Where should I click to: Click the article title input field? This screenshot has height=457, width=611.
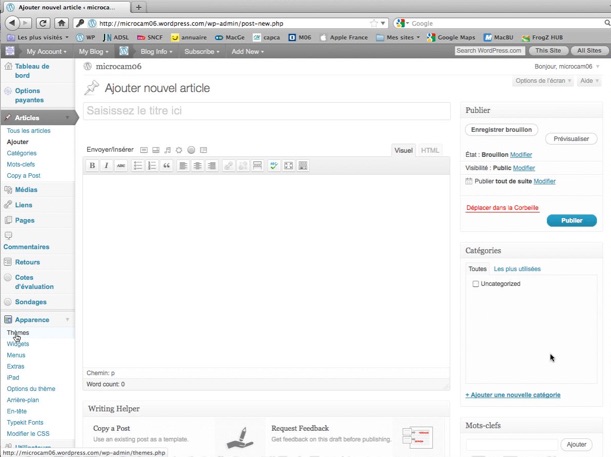point(267,111)
